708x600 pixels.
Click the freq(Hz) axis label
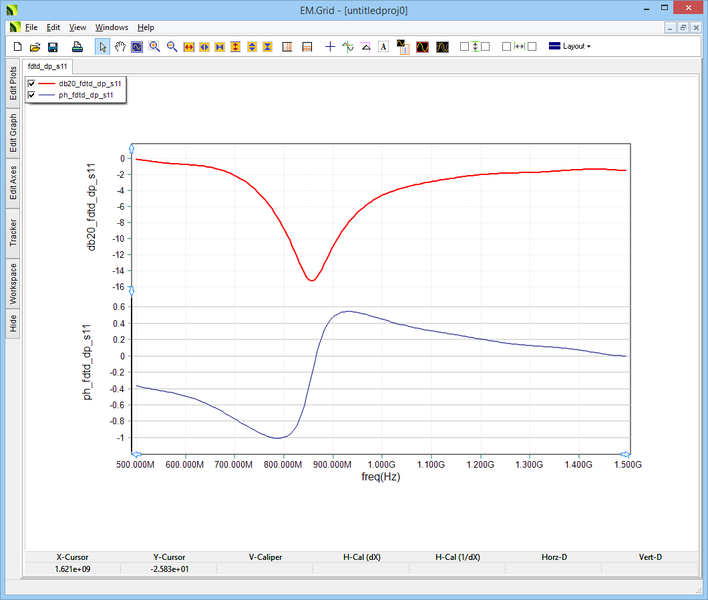click(380, 477)
